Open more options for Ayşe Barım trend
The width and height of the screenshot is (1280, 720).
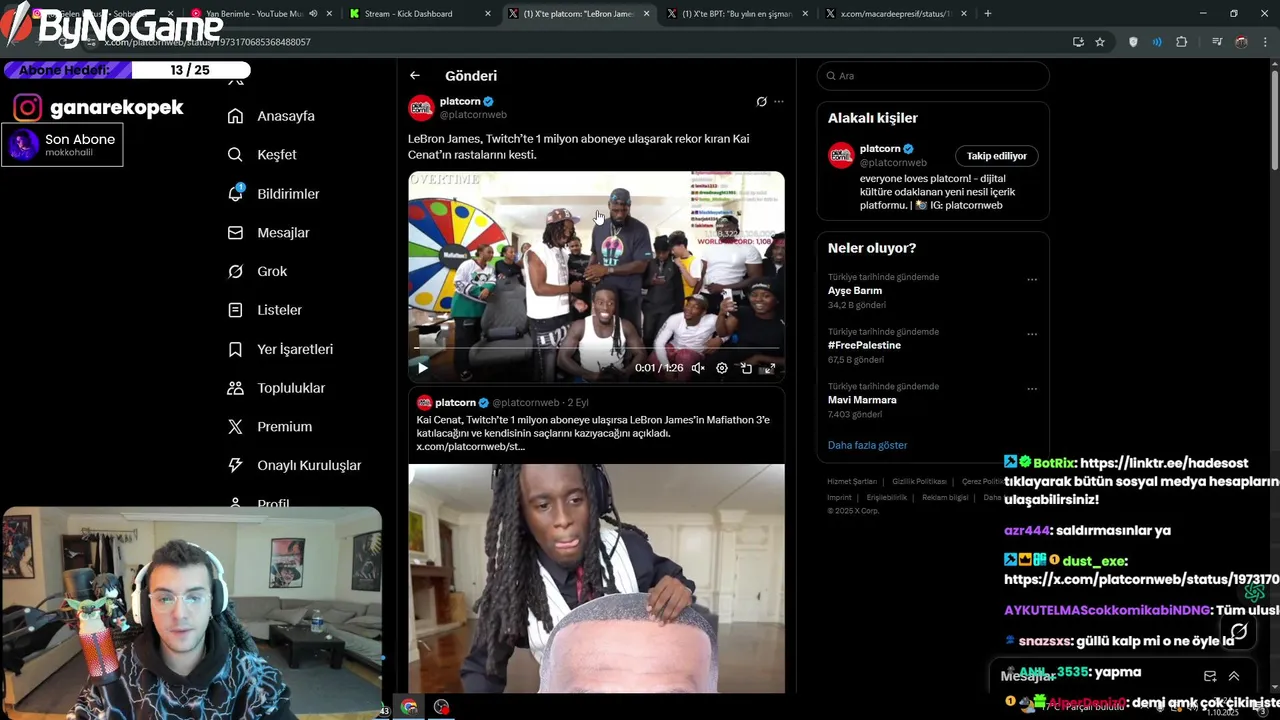click(x=1032, y=279)
